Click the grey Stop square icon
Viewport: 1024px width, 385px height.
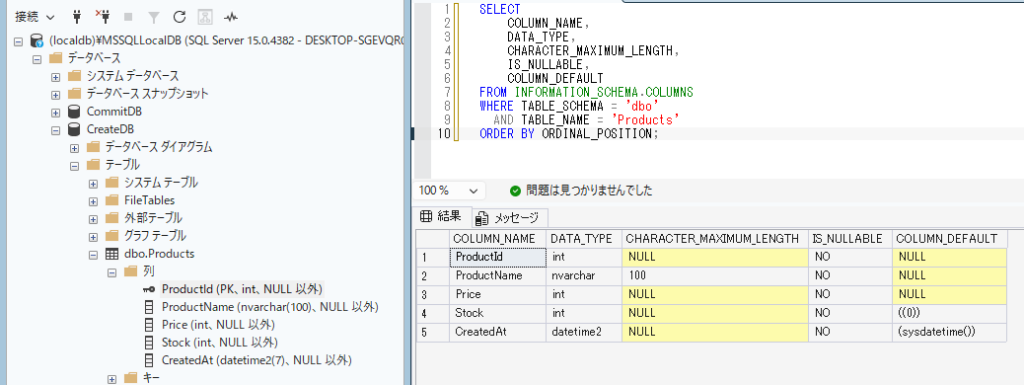tap(128, 16)
